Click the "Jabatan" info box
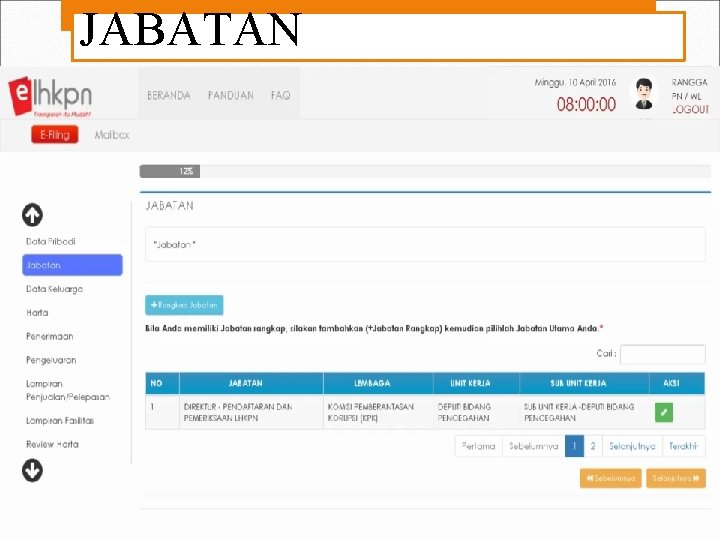The width and height of the screenshot is (720, 540). point(425,244)
